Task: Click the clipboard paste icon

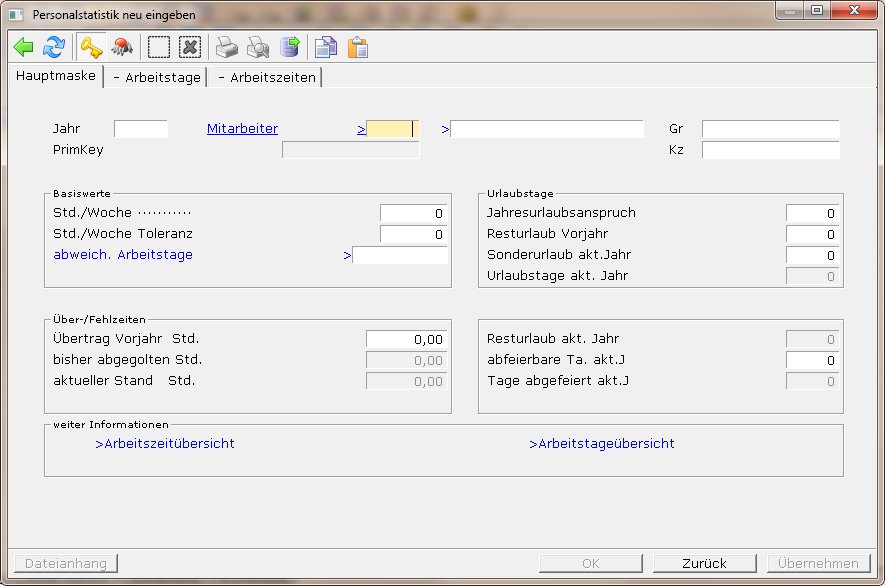Action: [x=357, y=47]
